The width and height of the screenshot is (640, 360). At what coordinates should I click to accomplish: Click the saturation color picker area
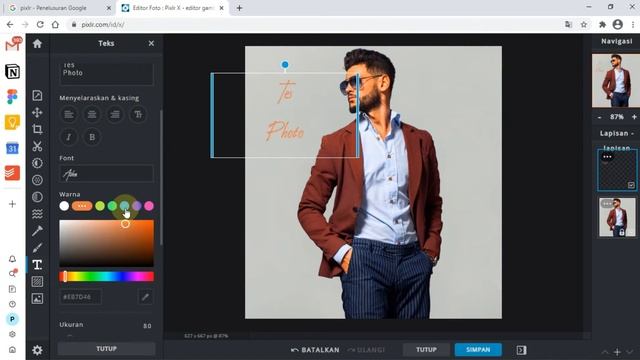[x=107, y=243]
